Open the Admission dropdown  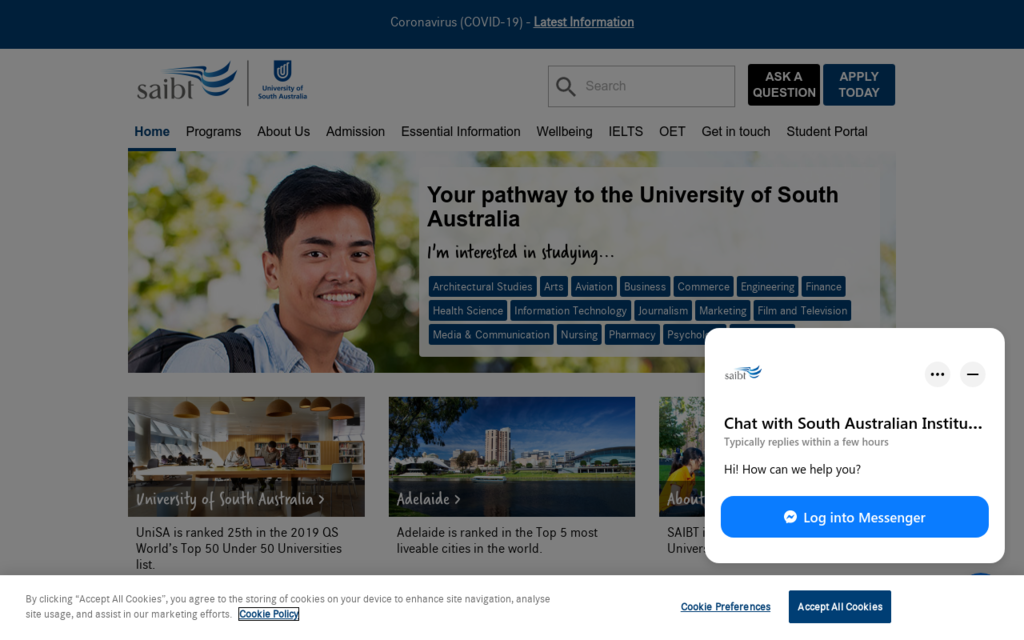point(355,131)
